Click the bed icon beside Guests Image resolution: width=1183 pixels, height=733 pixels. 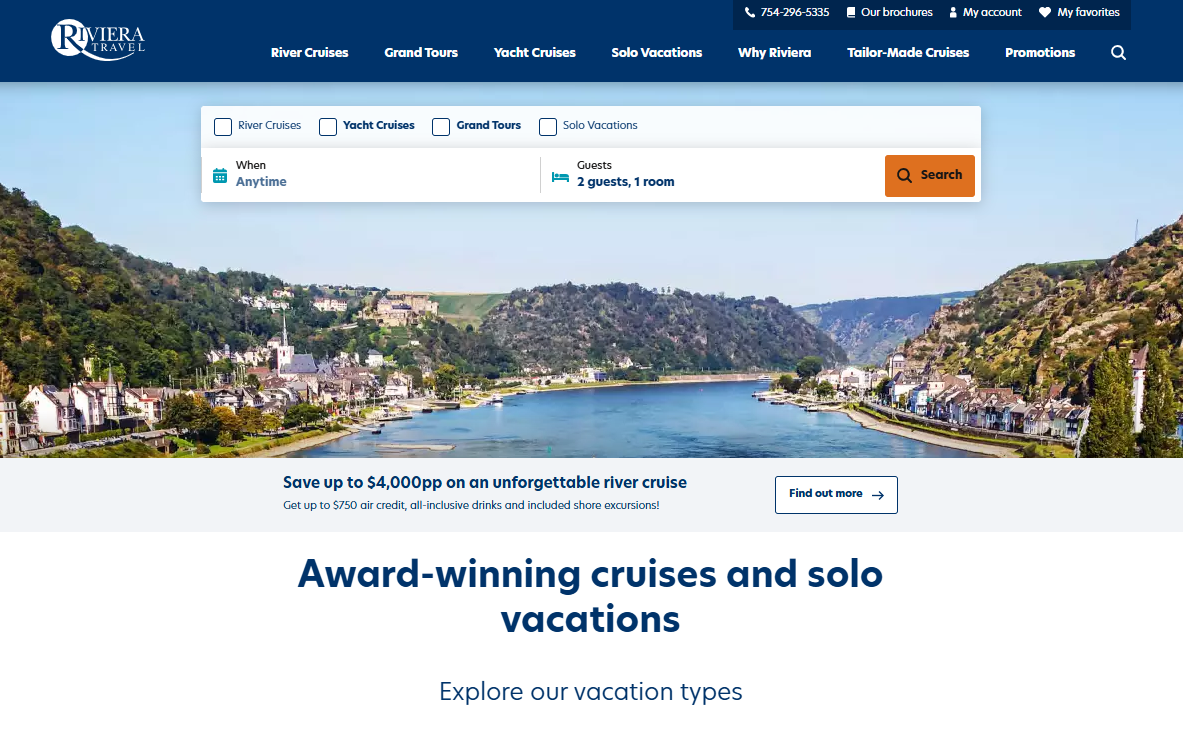point(560,177)
